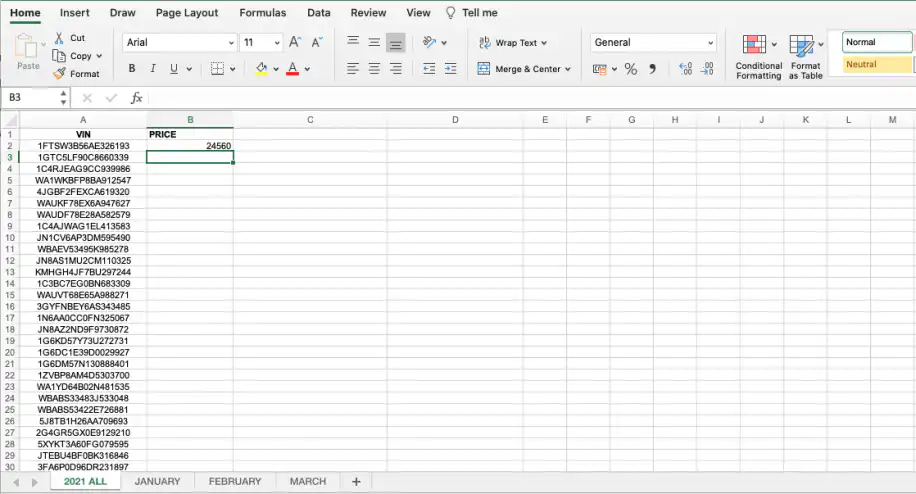Screen dimensions: 916x494
Task: Click the formula confirm checkmark icon
Action: [111, 98]
